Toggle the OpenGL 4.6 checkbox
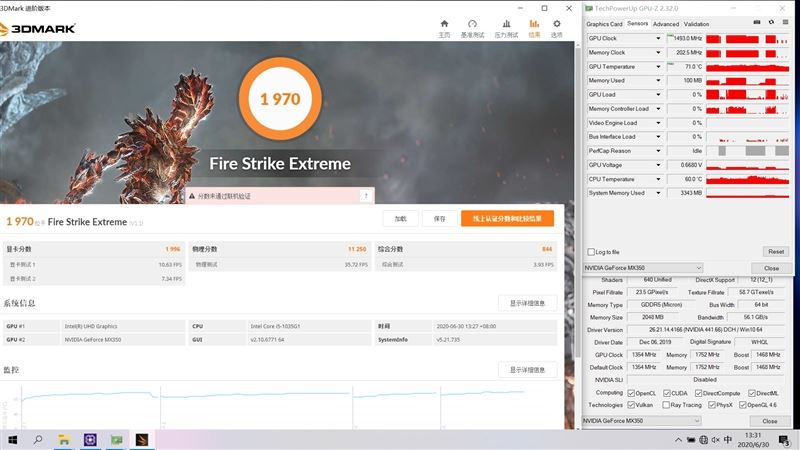This screenshot has height=450, width=800. [743, 405]
